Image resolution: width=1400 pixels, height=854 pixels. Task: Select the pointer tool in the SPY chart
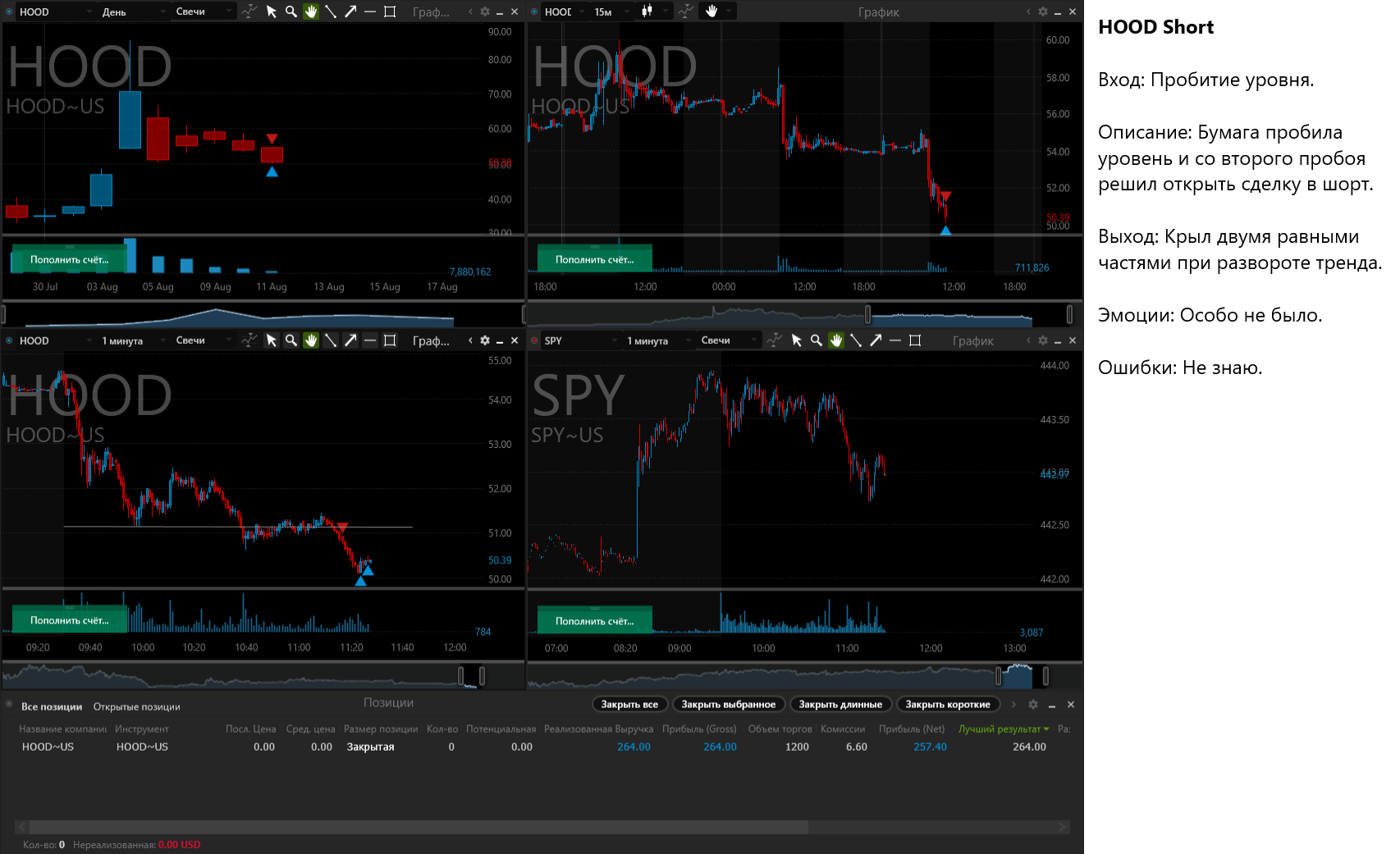pyautogui.click(x=797, y=340)
